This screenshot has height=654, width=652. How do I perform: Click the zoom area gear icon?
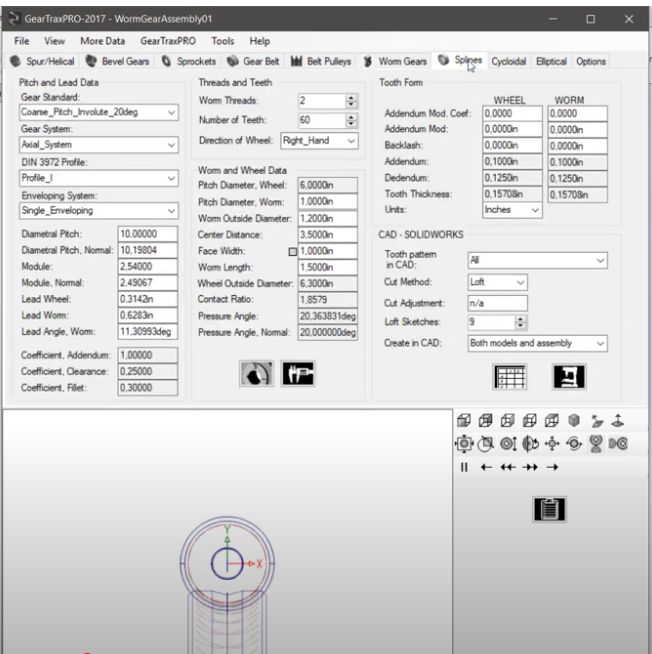(x=486, y=444)
